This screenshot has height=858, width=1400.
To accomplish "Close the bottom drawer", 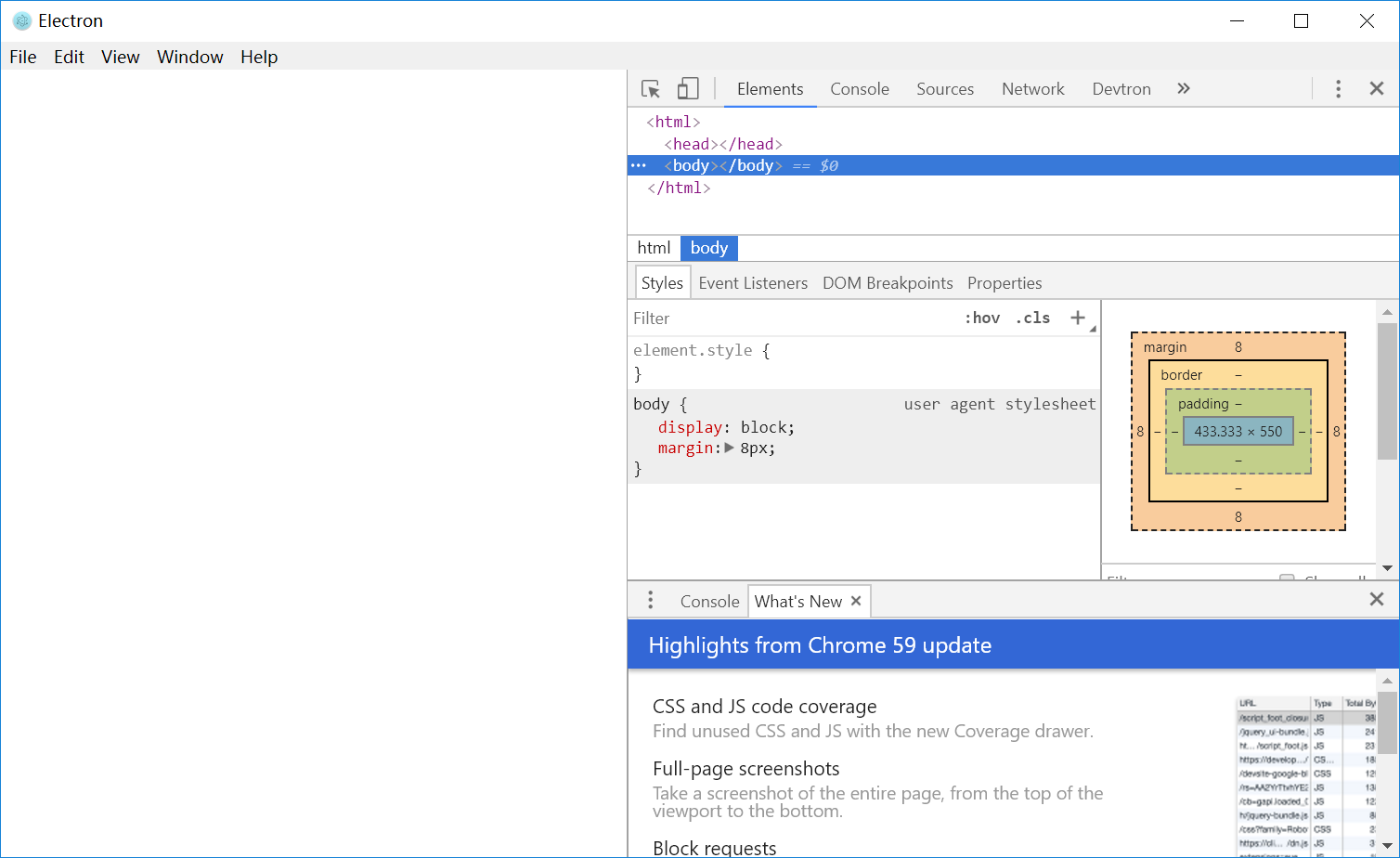I will click(x=1377, y=599).
